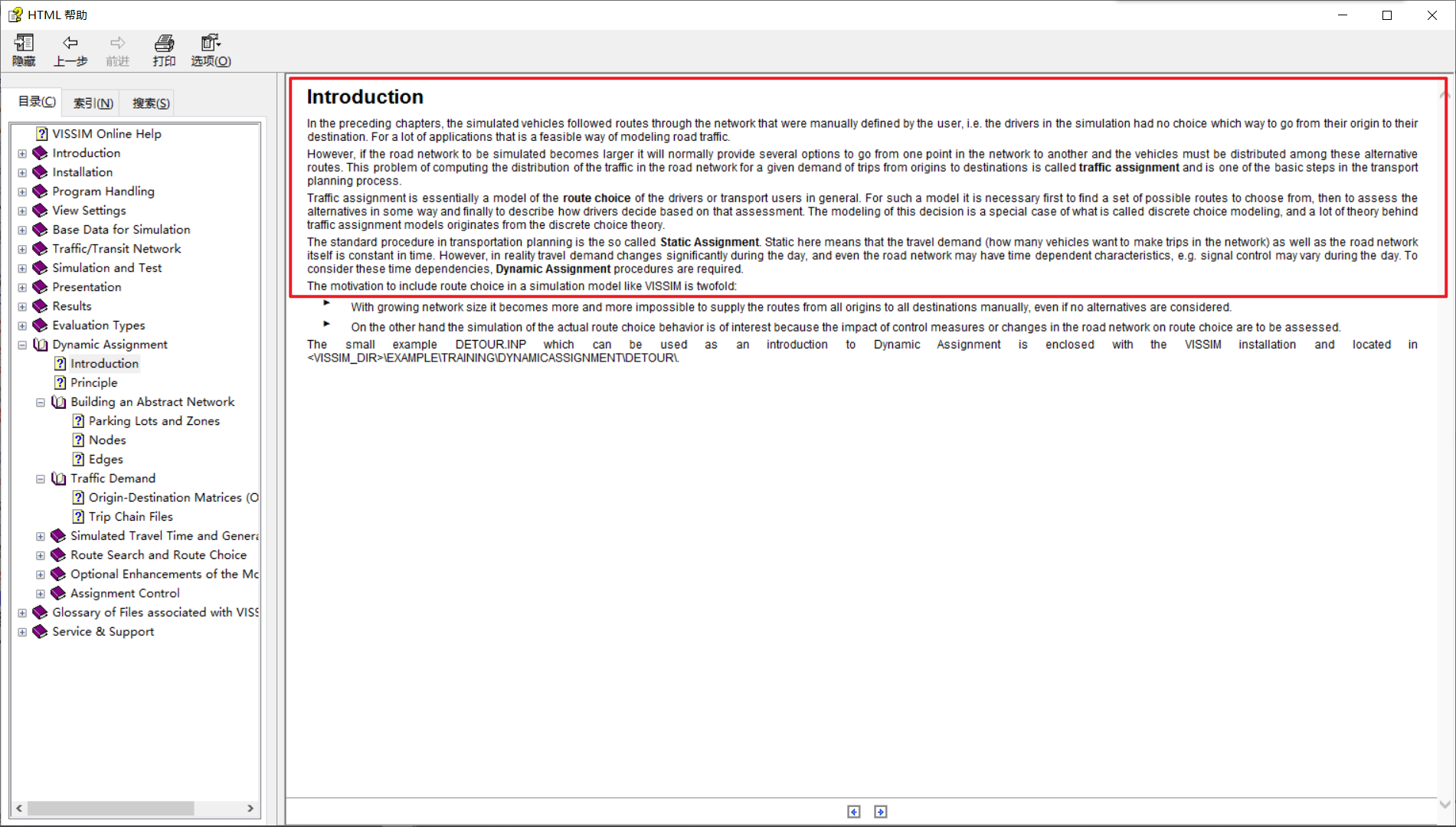
Task: Expand the Simulation and Test node
Action: coord(22,269)
